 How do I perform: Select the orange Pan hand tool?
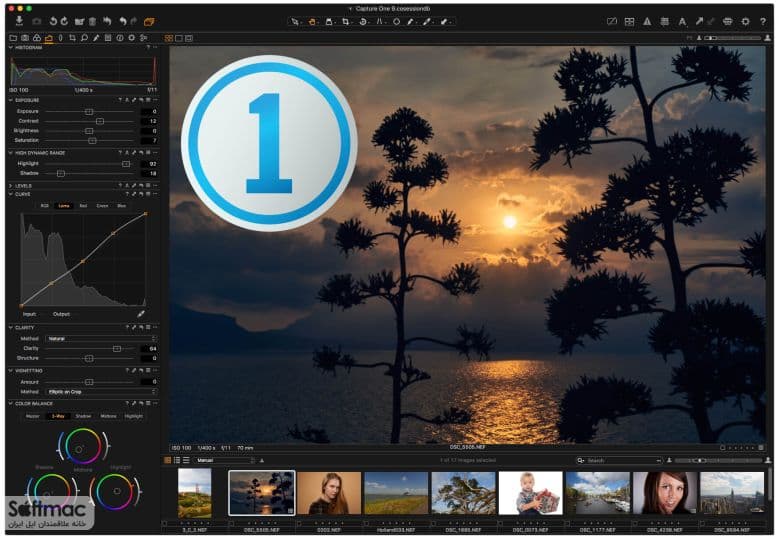tap(312, 21)
